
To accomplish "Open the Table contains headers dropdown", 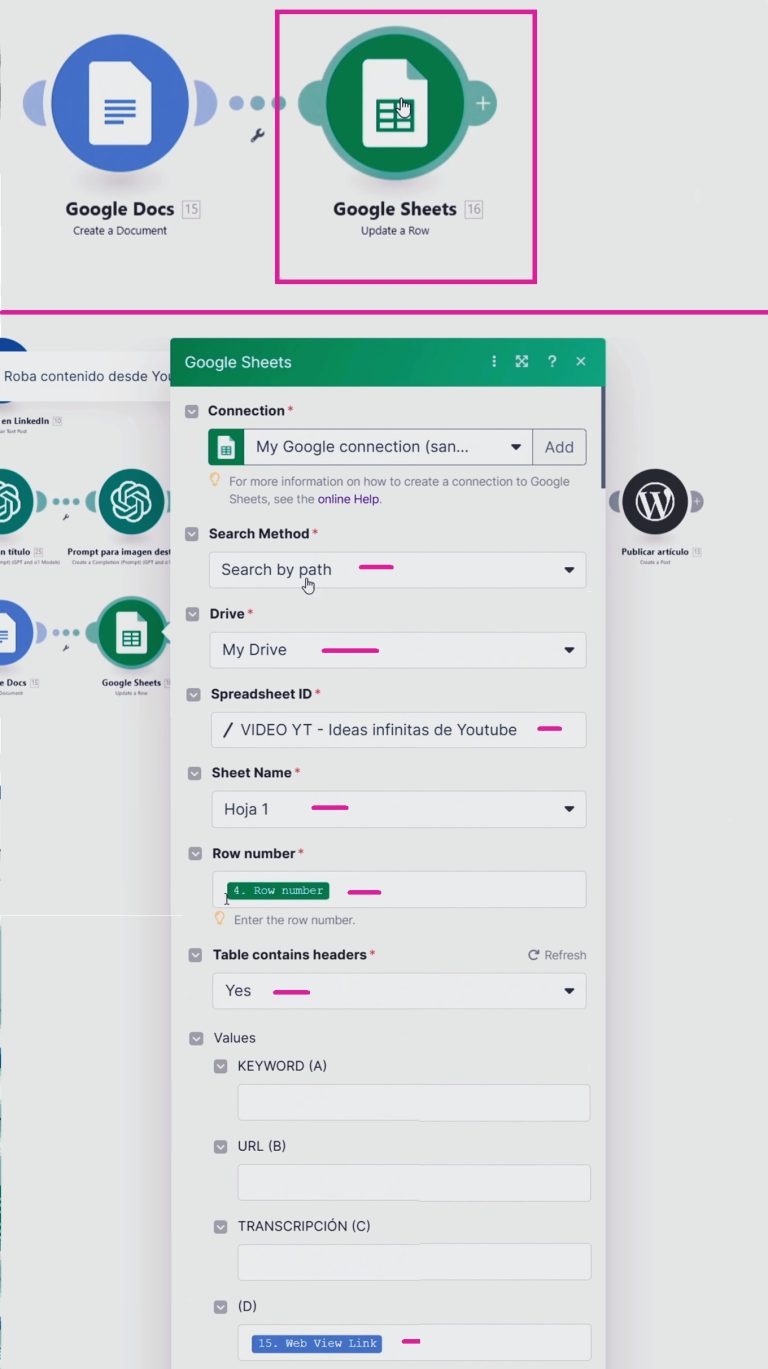I will [x=398, y=991].
